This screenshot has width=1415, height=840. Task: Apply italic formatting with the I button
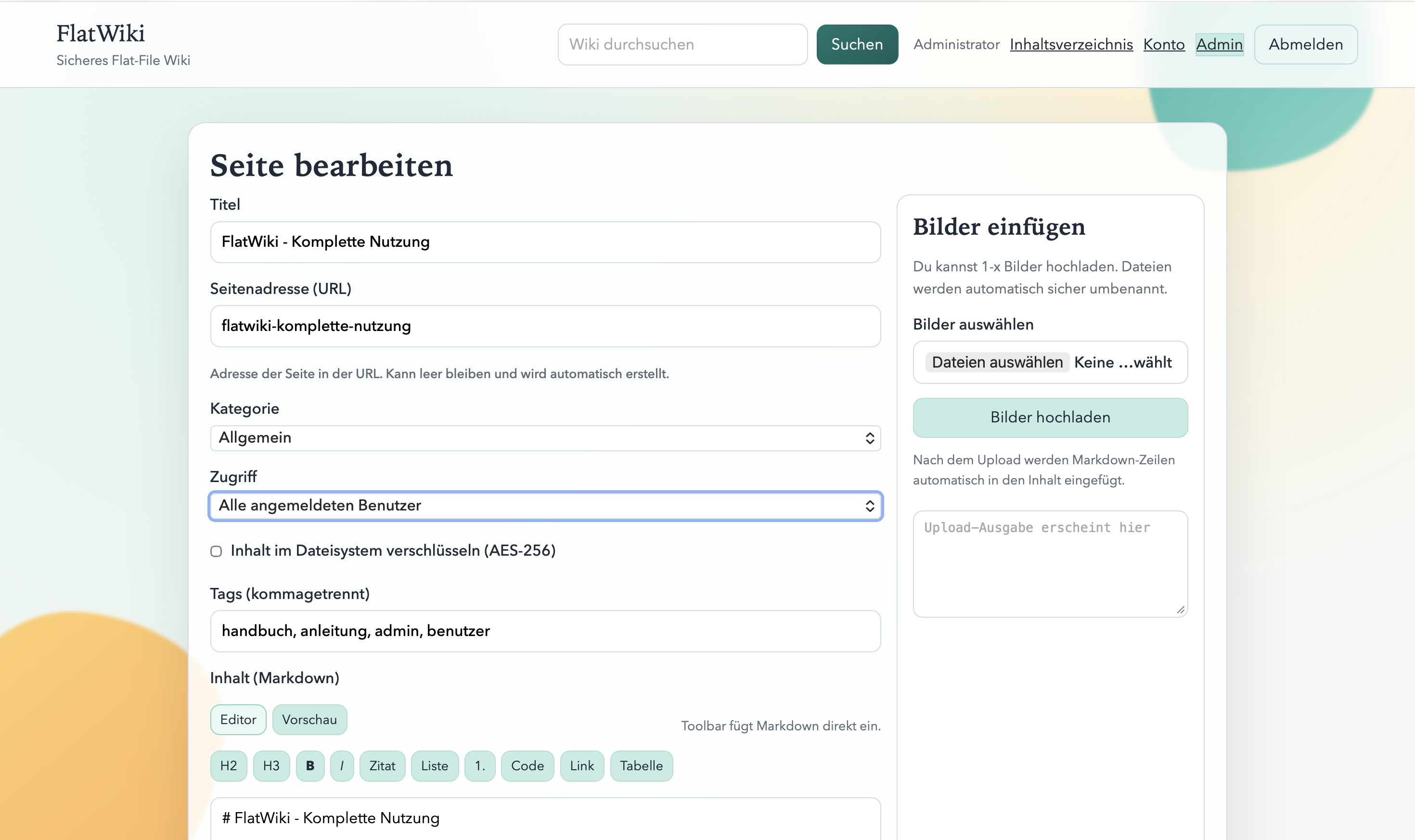[x=342, y=765]
